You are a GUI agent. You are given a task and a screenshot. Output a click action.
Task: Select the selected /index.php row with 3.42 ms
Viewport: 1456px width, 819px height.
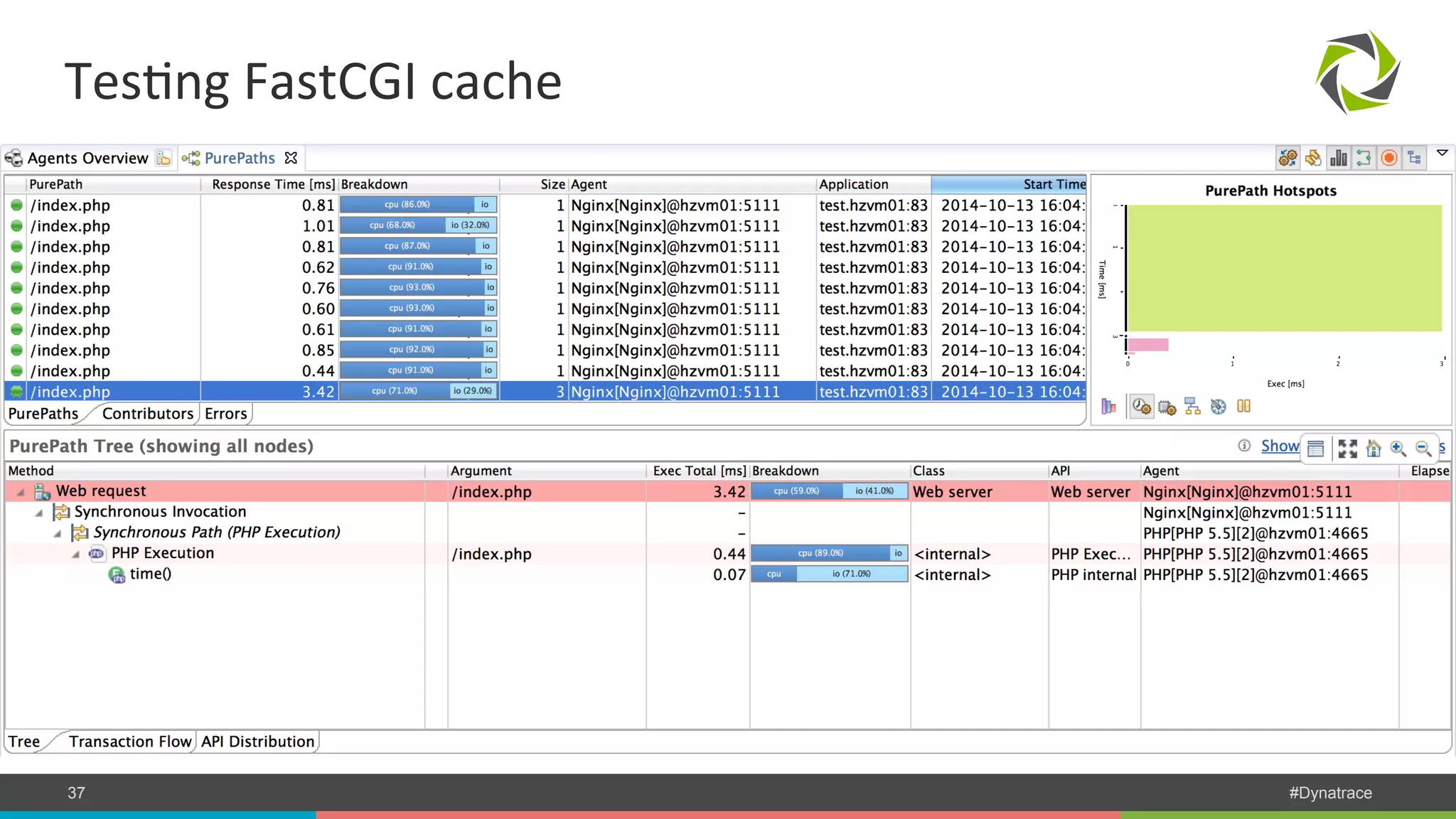545,391
